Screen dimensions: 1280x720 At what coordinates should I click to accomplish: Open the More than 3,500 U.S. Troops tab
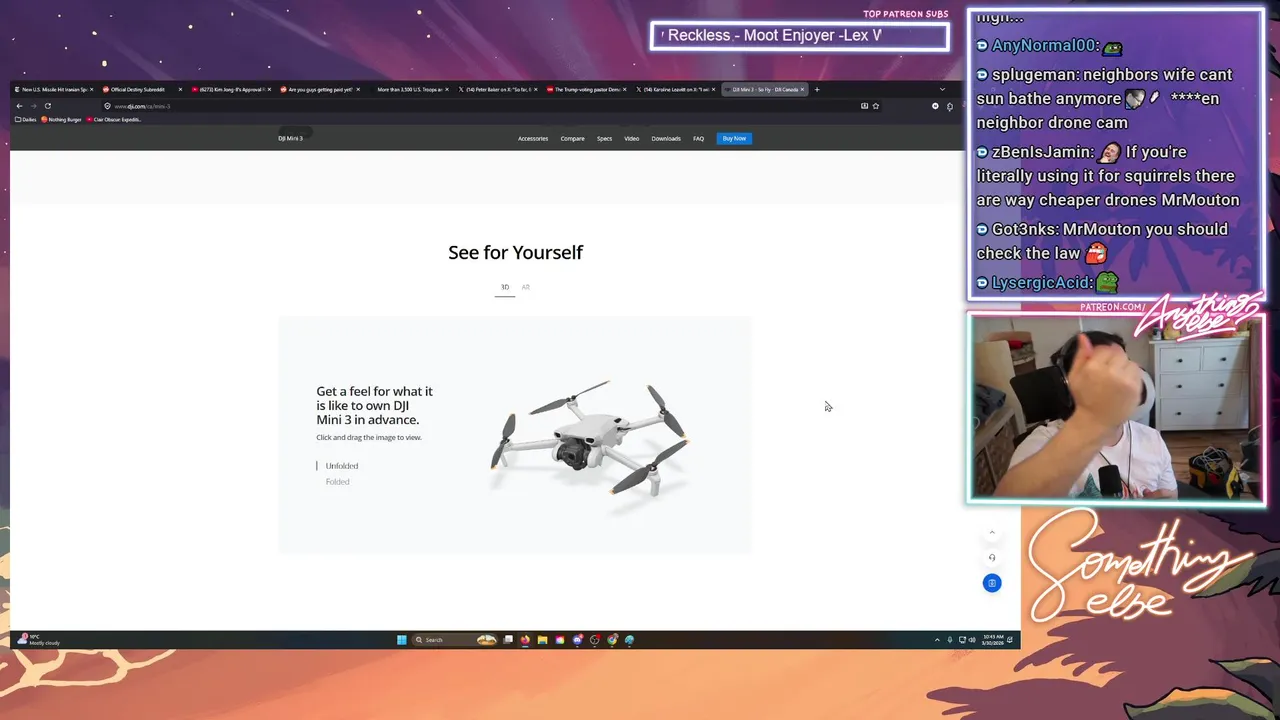click(x=408, y=89)
